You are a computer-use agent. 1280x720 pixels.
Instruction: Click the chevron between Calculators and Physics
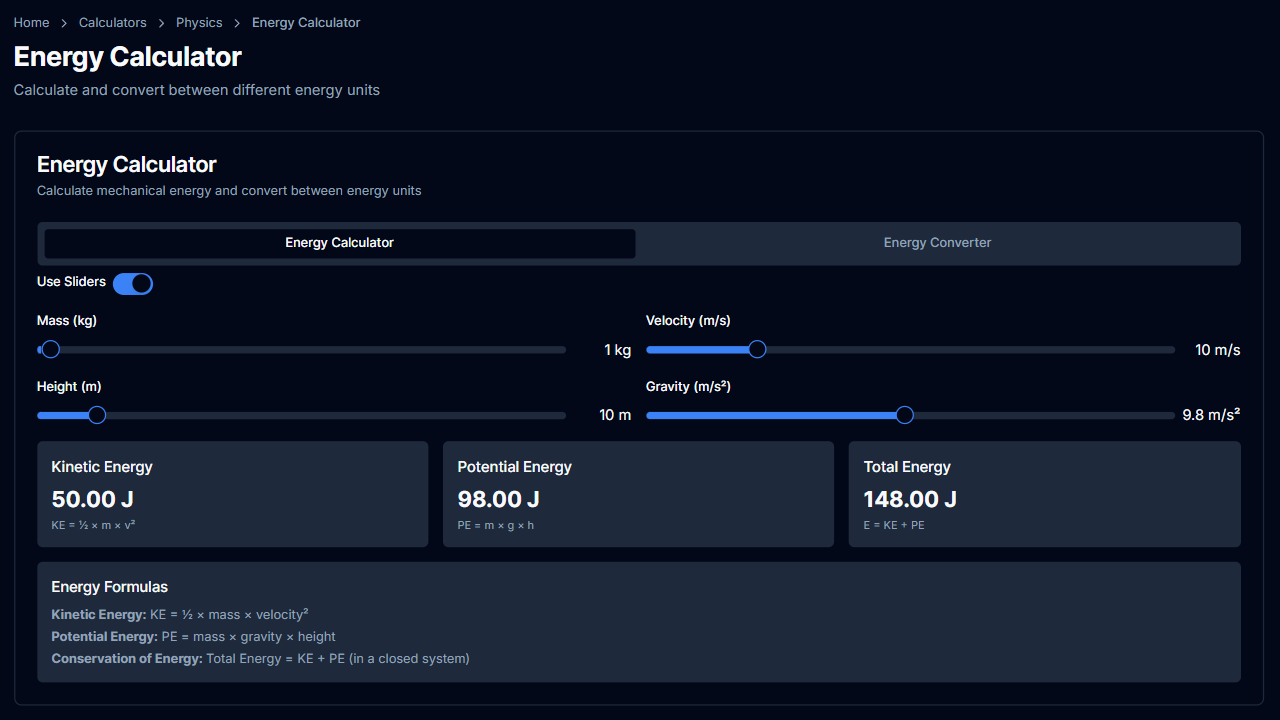[161, 22]
